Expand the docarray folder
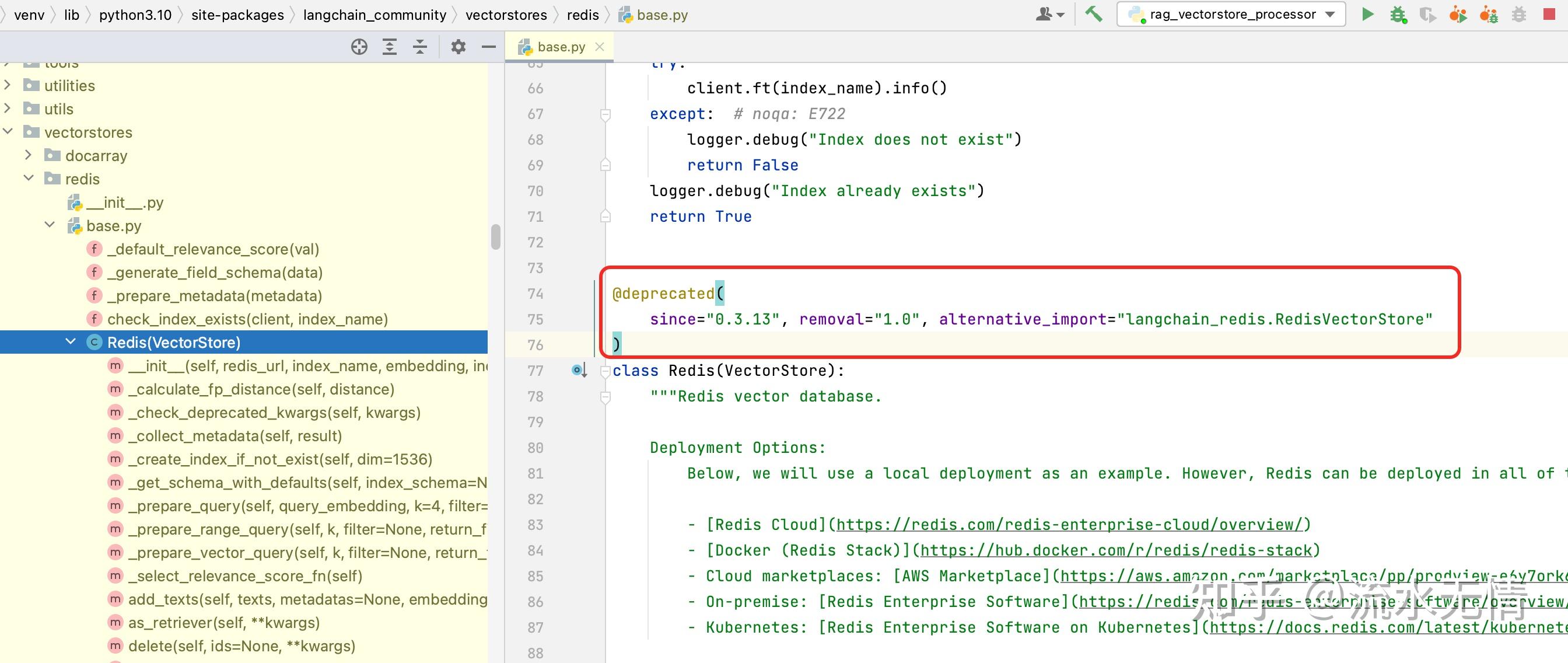1568x663 pixels. click(28, 155)
